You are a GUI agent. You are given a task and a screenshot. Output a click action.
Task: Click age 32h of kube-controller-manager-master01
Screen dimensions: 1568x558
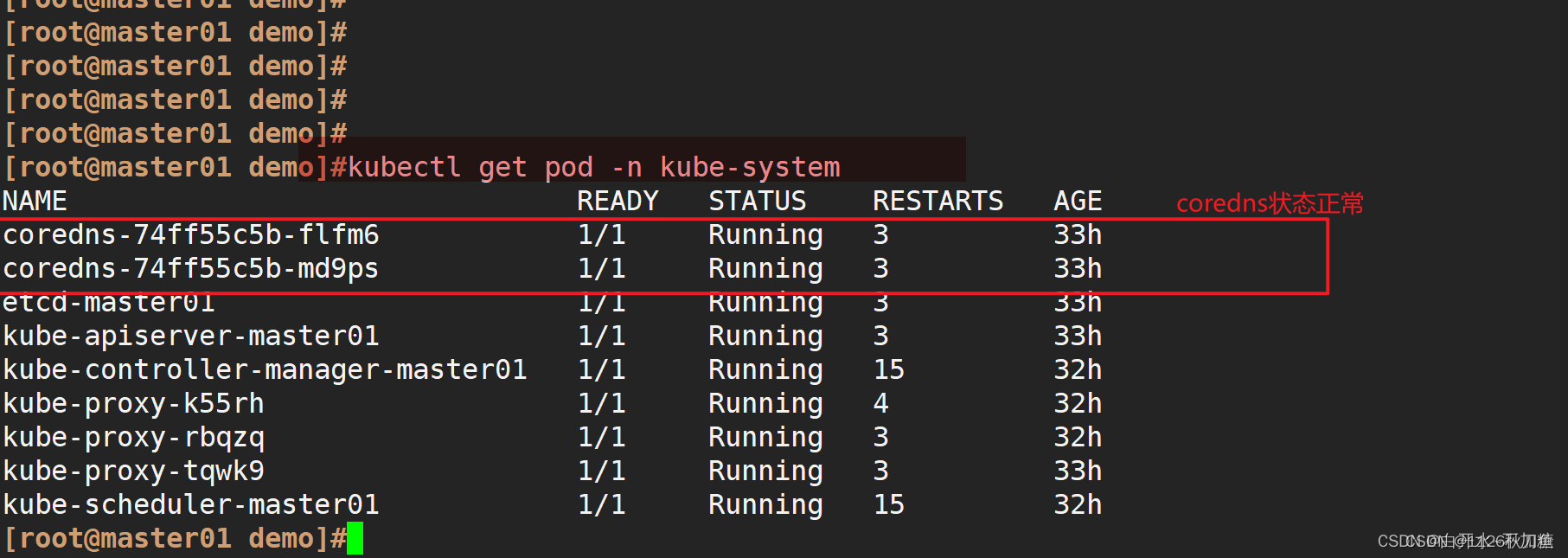pyautogui.click(x=1078, y=369)
